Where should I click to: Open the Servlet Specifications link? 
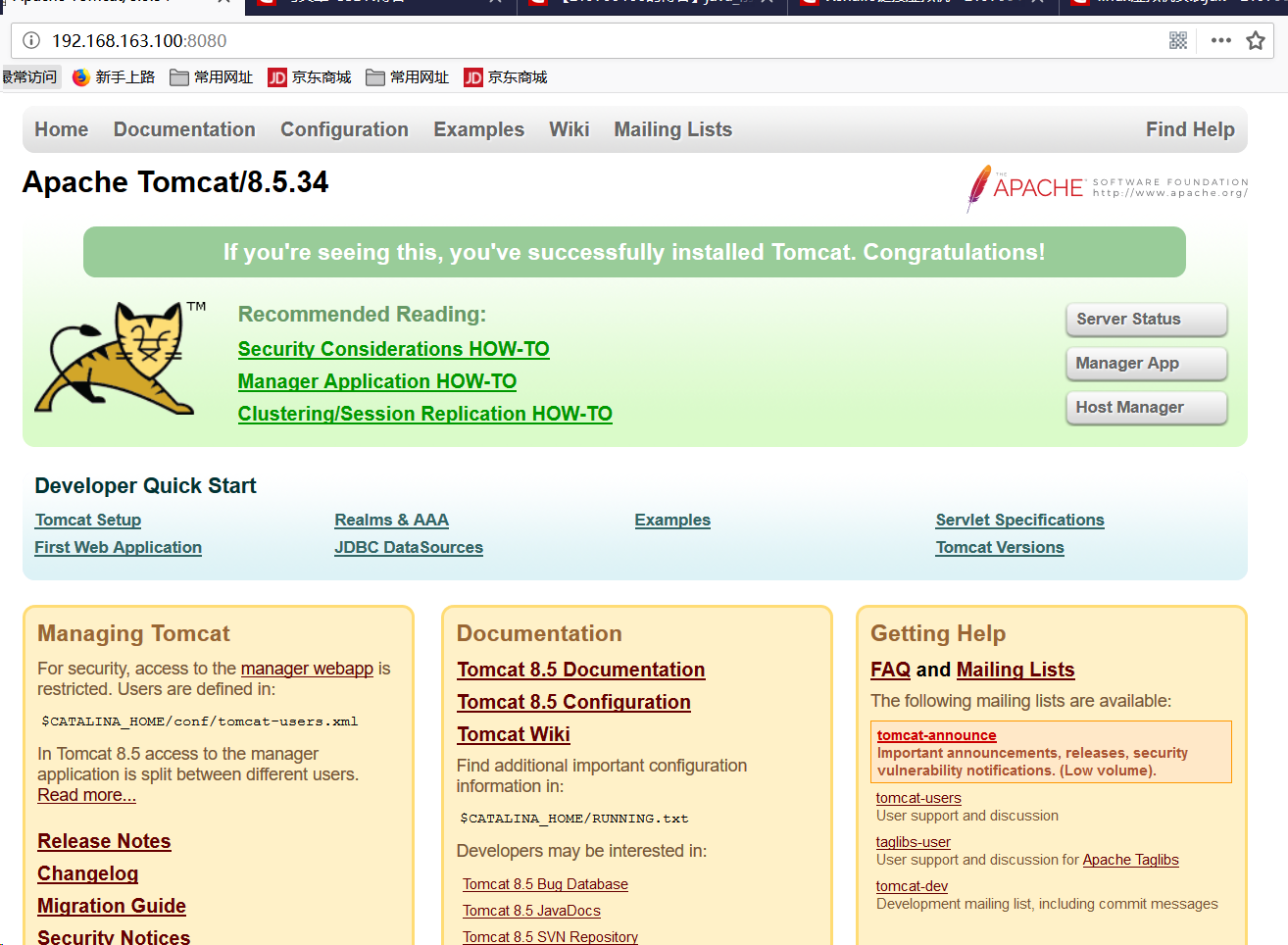pos(1020,520)
